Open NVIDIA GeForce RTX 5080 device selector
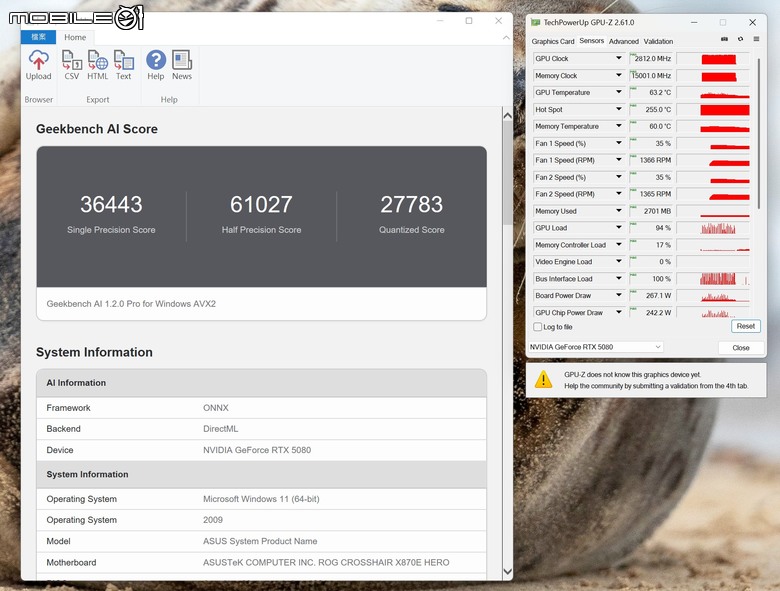The height and width of the screenshot is (591, 780). click(596, 347)
